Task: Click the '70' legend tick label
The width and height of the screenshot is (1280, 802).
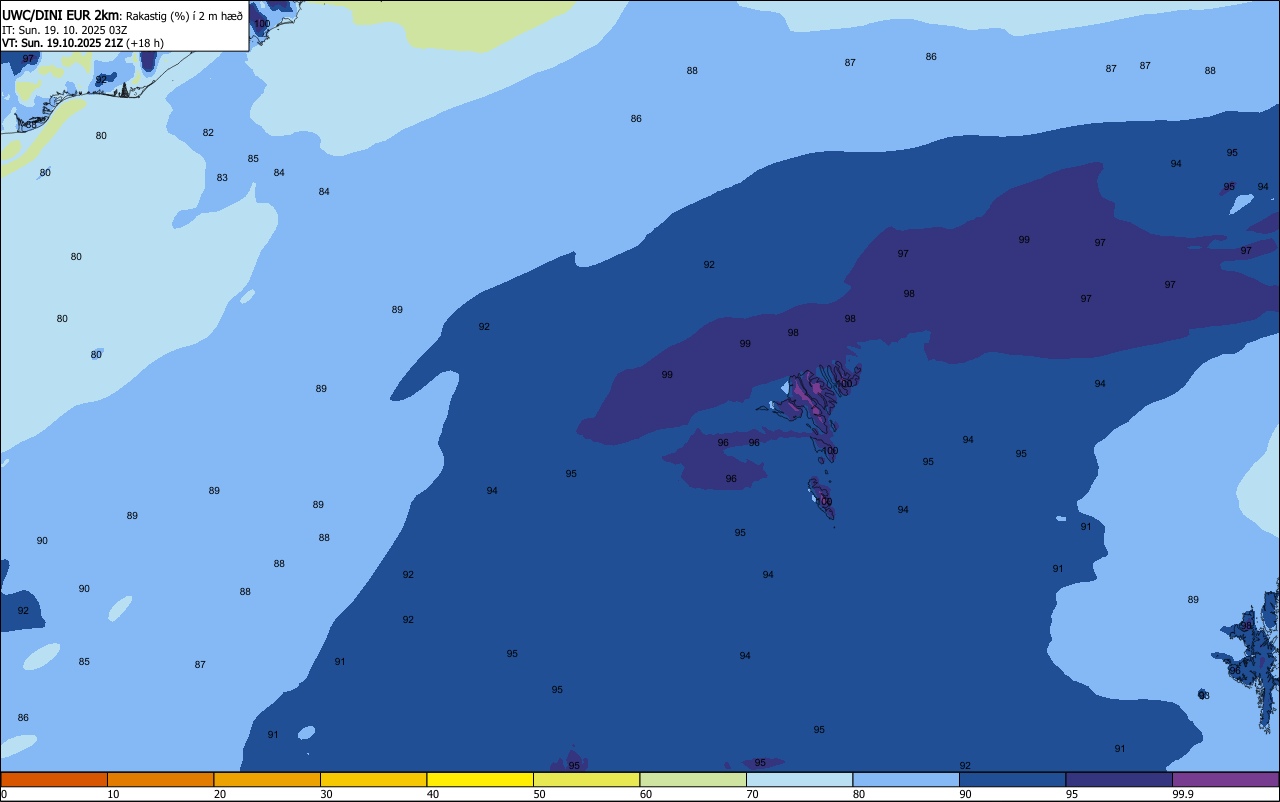Action: pyautogui.click(x=752, y=794)
